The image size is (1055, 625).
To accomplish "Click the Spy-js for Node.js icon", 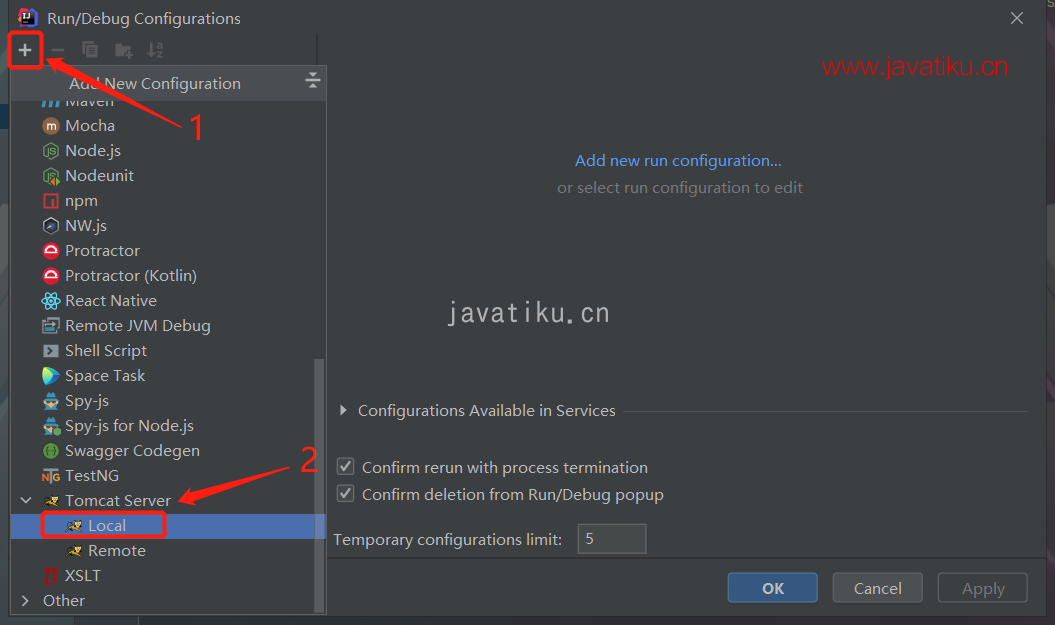I will click(51, 426).
